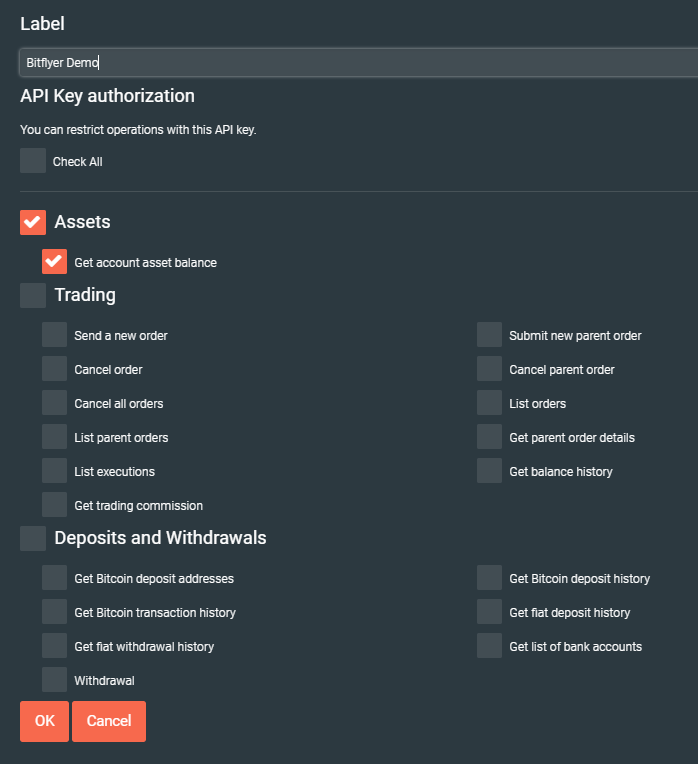Select the Deposits and Withdrawals checkbox
Viewport: 698px width, 764px height.
click(33, 538)
